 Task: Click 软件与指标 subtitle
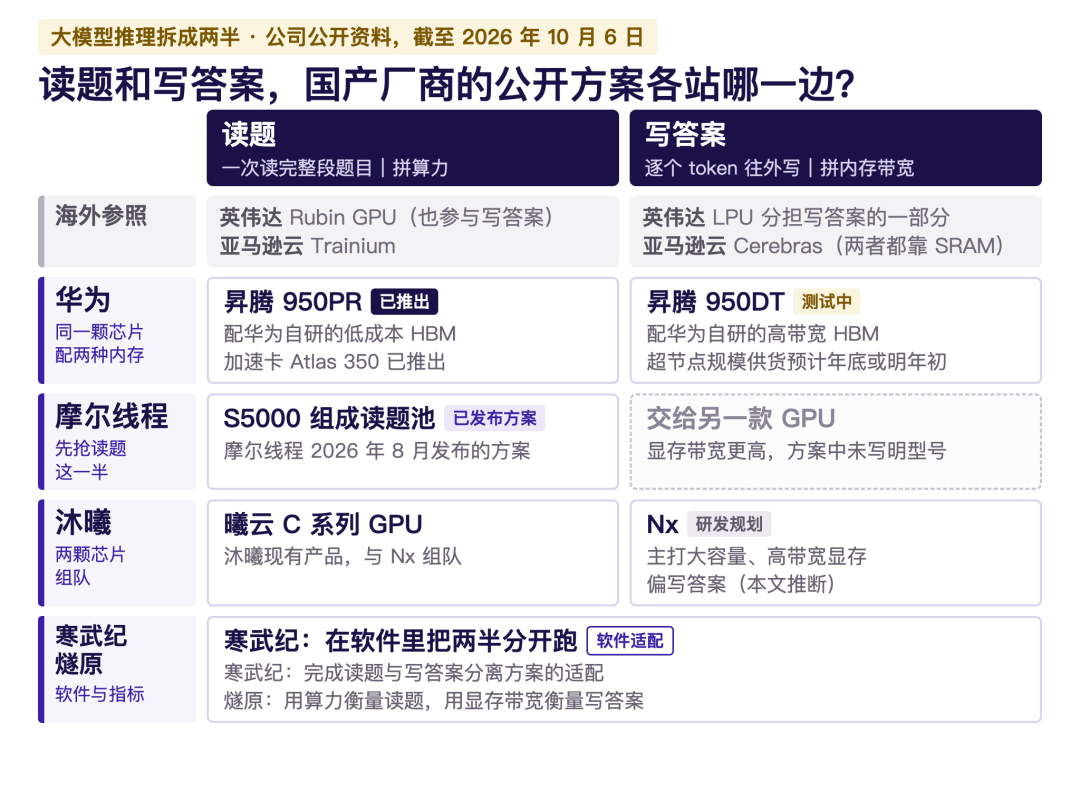pyautogui.click(x=100, y=694)
